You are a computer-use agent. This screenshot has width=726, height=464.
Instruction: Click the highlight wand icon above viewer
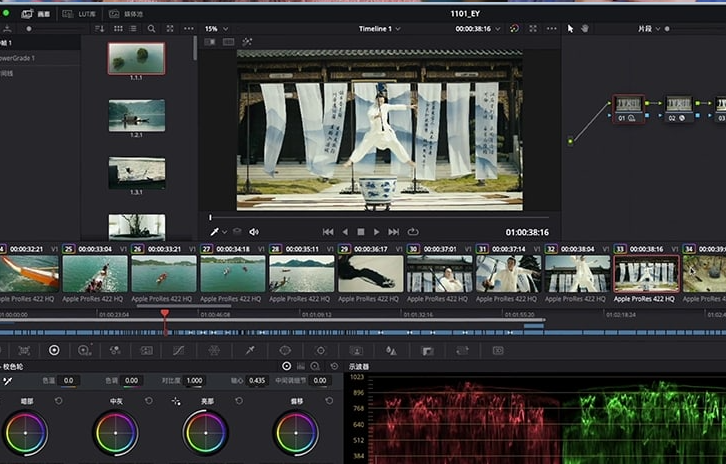point(247,42)
